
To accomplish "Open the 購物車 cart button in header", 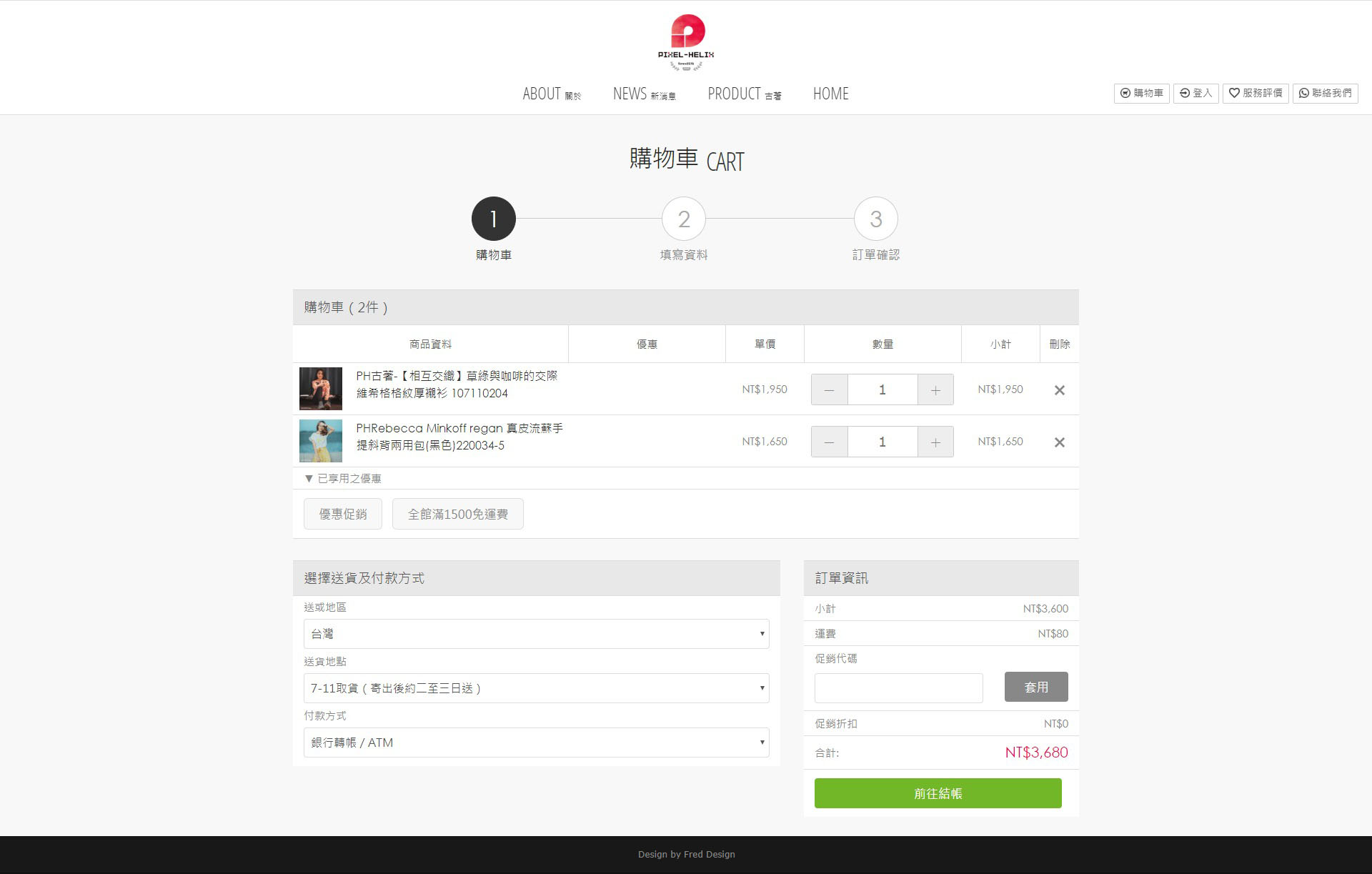I will coord(1141,93).
